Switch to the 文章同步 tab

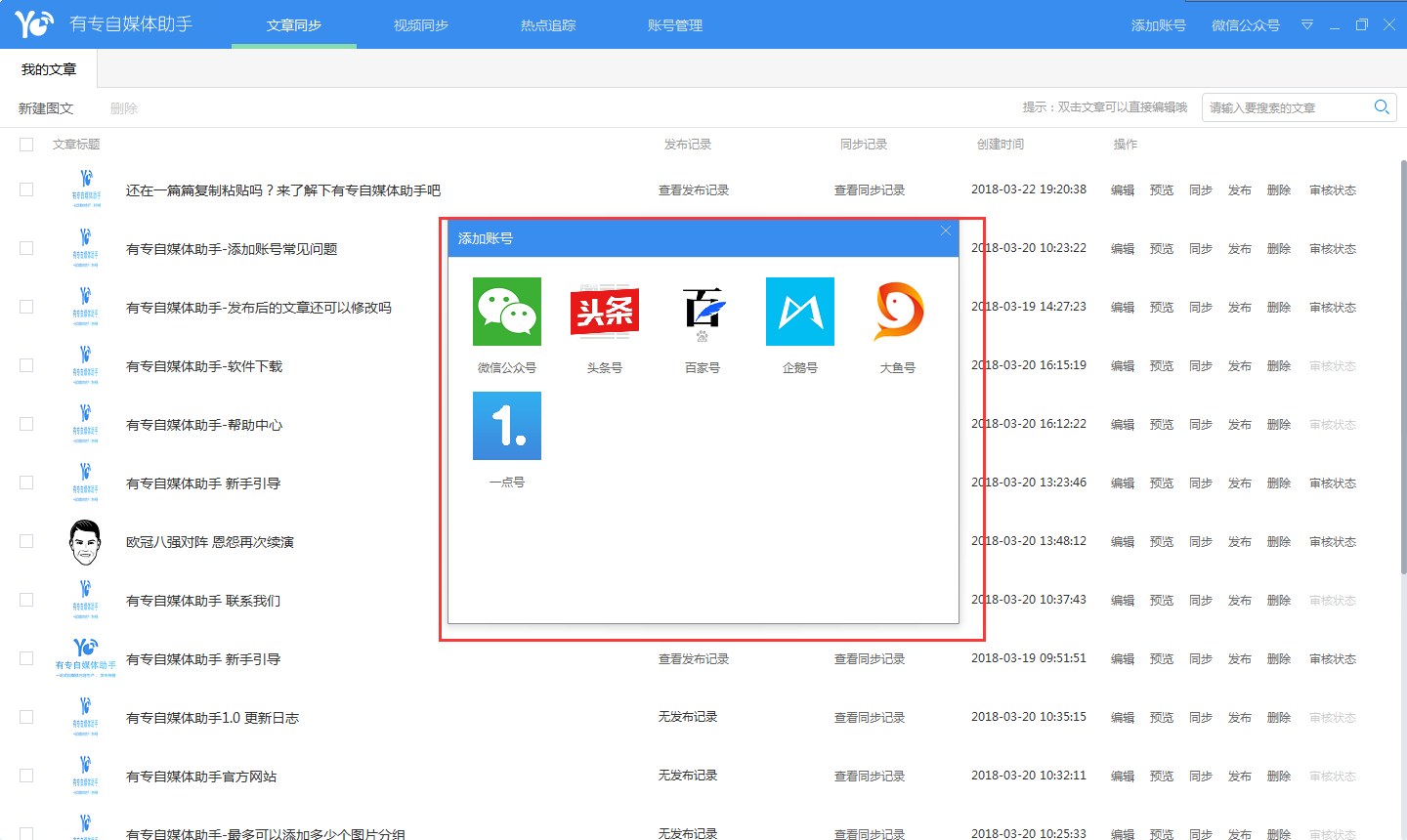click(x=294, y=25)
